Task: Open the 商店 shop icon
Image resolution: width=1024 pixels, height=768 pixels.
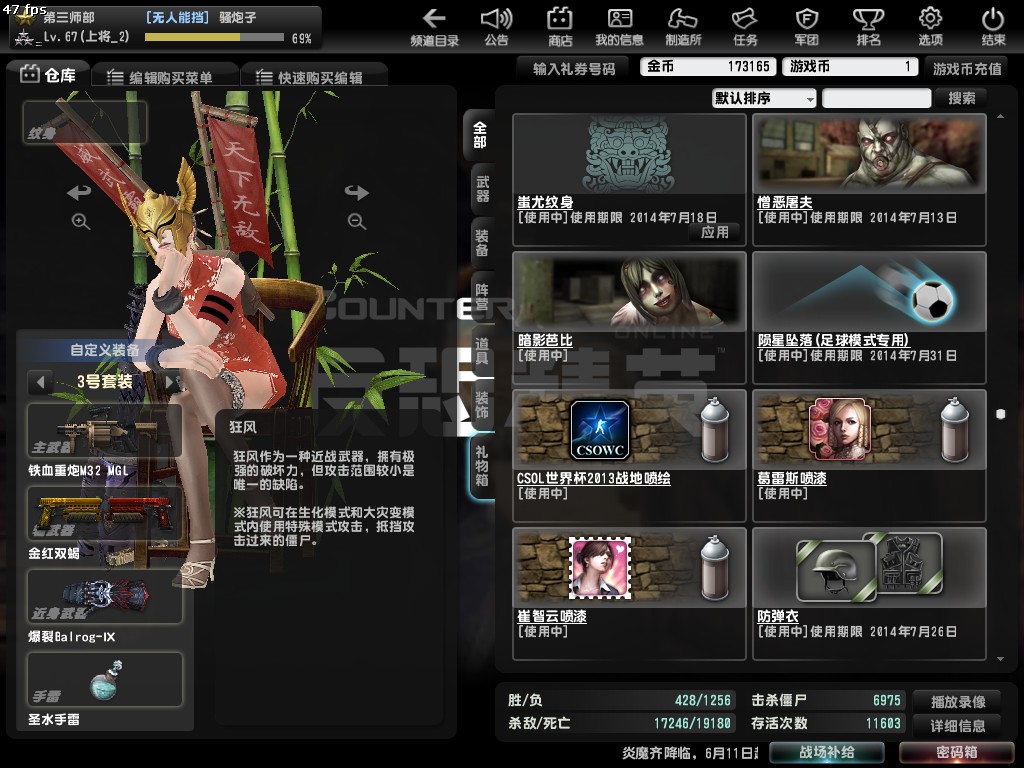Action: 560,27
